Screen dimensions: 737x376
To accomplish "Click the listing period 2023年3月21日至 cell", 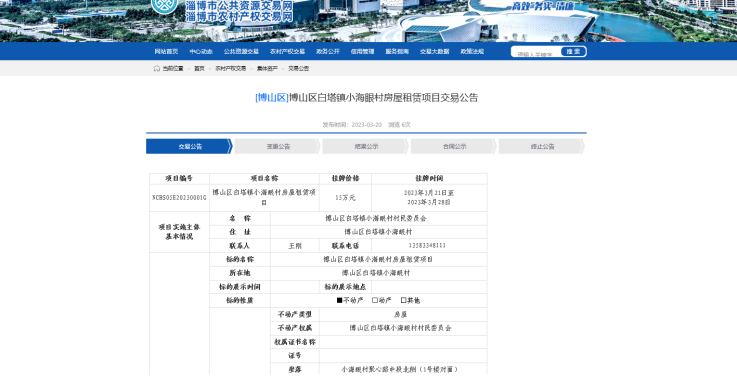I will tap(429, 198).
